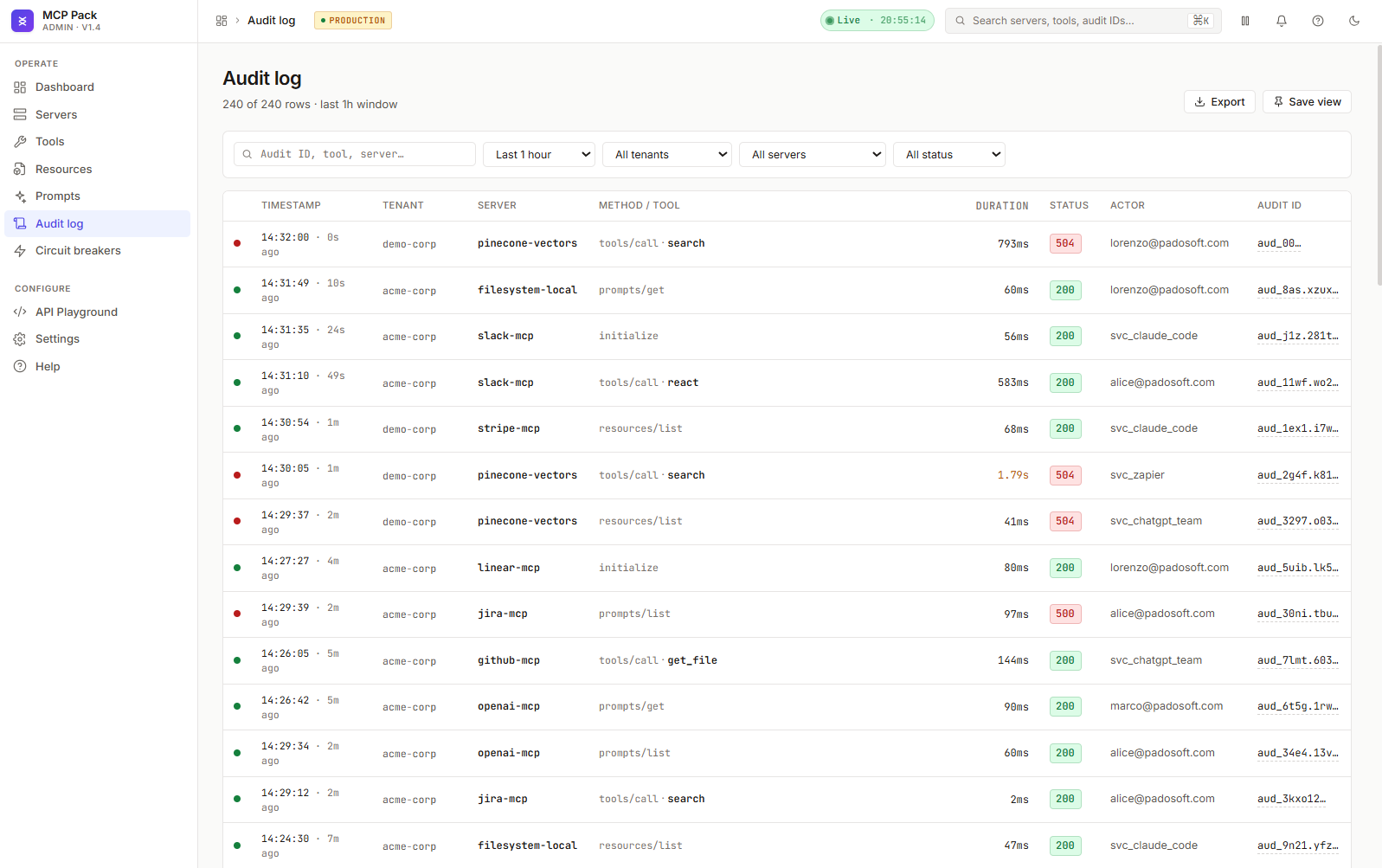The image size is (1382, 868).
Task: Click the Tools wrench icon
Action: [x=20, y=142]
